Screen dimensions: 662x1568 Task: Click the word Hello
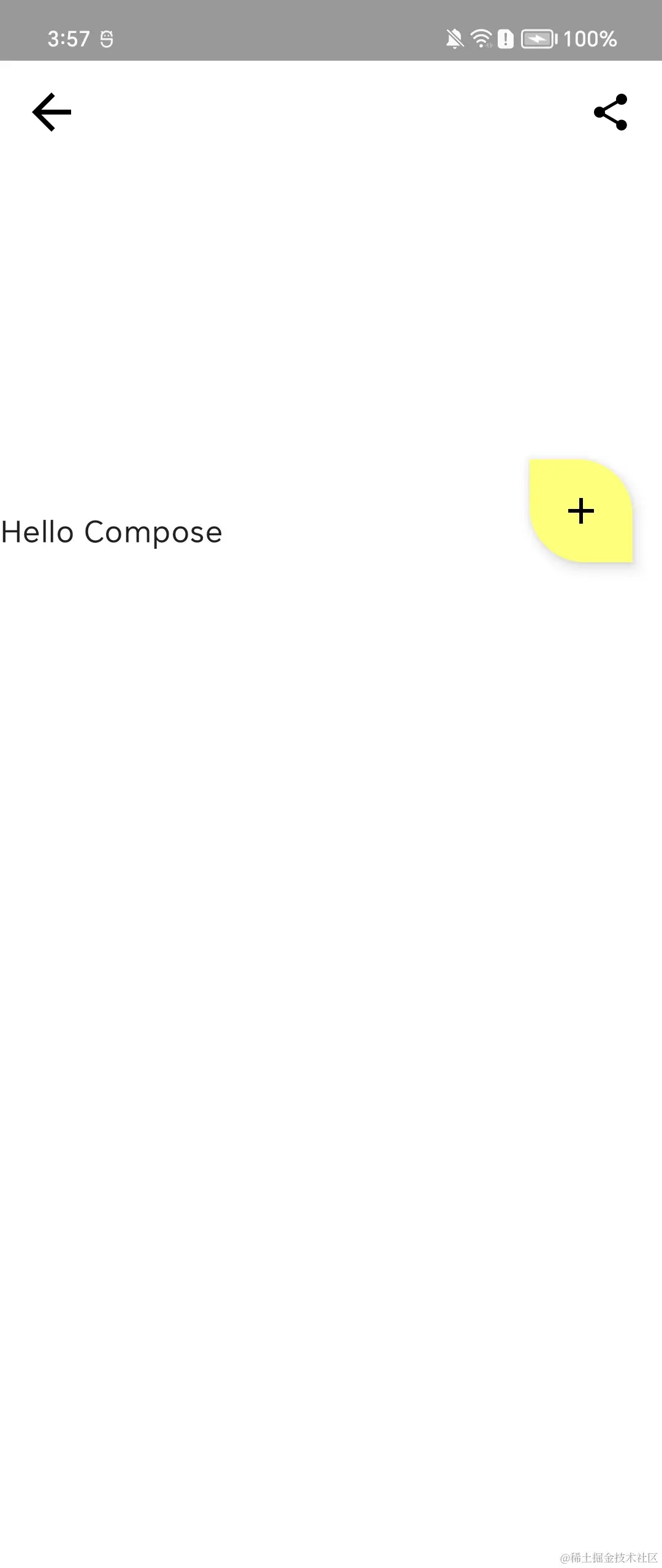coord(37,532)
